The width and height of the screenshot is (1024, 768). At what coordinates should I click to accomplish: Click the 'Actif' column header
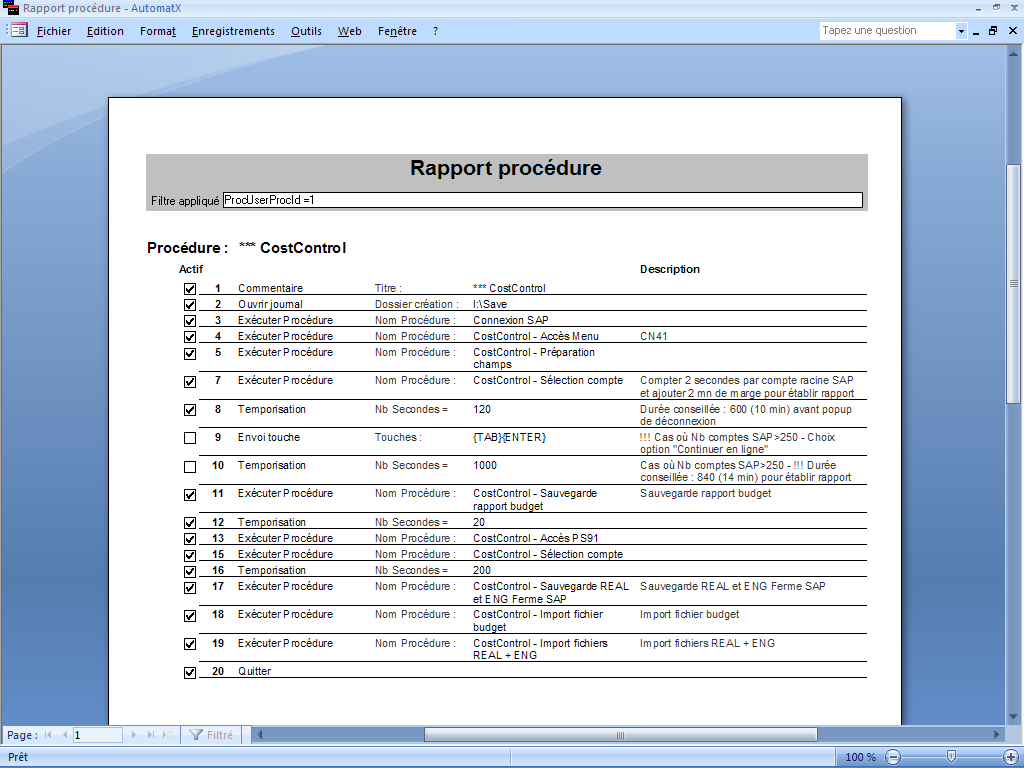(x=191, y=269)
